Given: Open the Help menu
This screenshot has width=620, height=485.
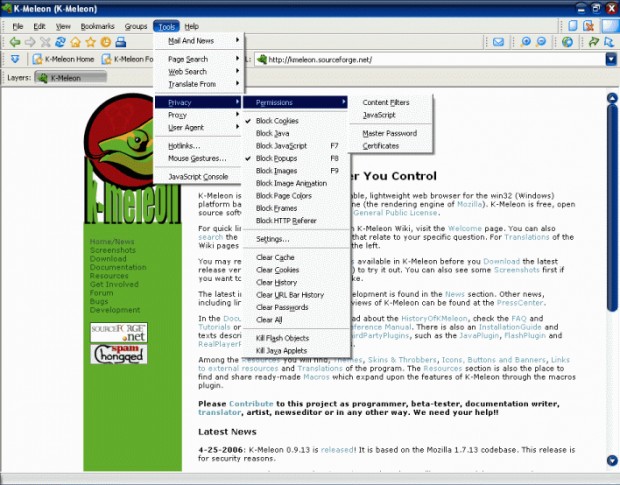Looking at the screenshot, I should (191, 26).
